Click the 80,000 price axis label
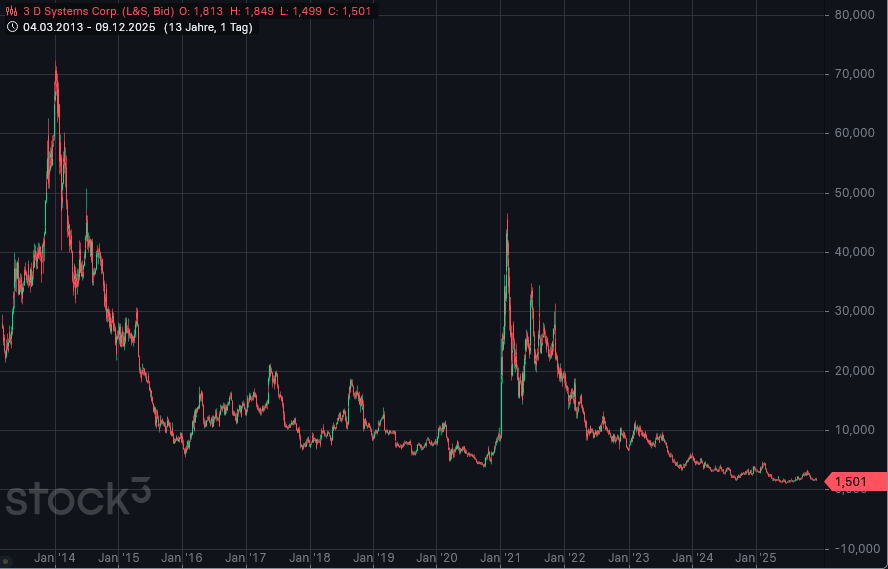 (x=854, y=15)
